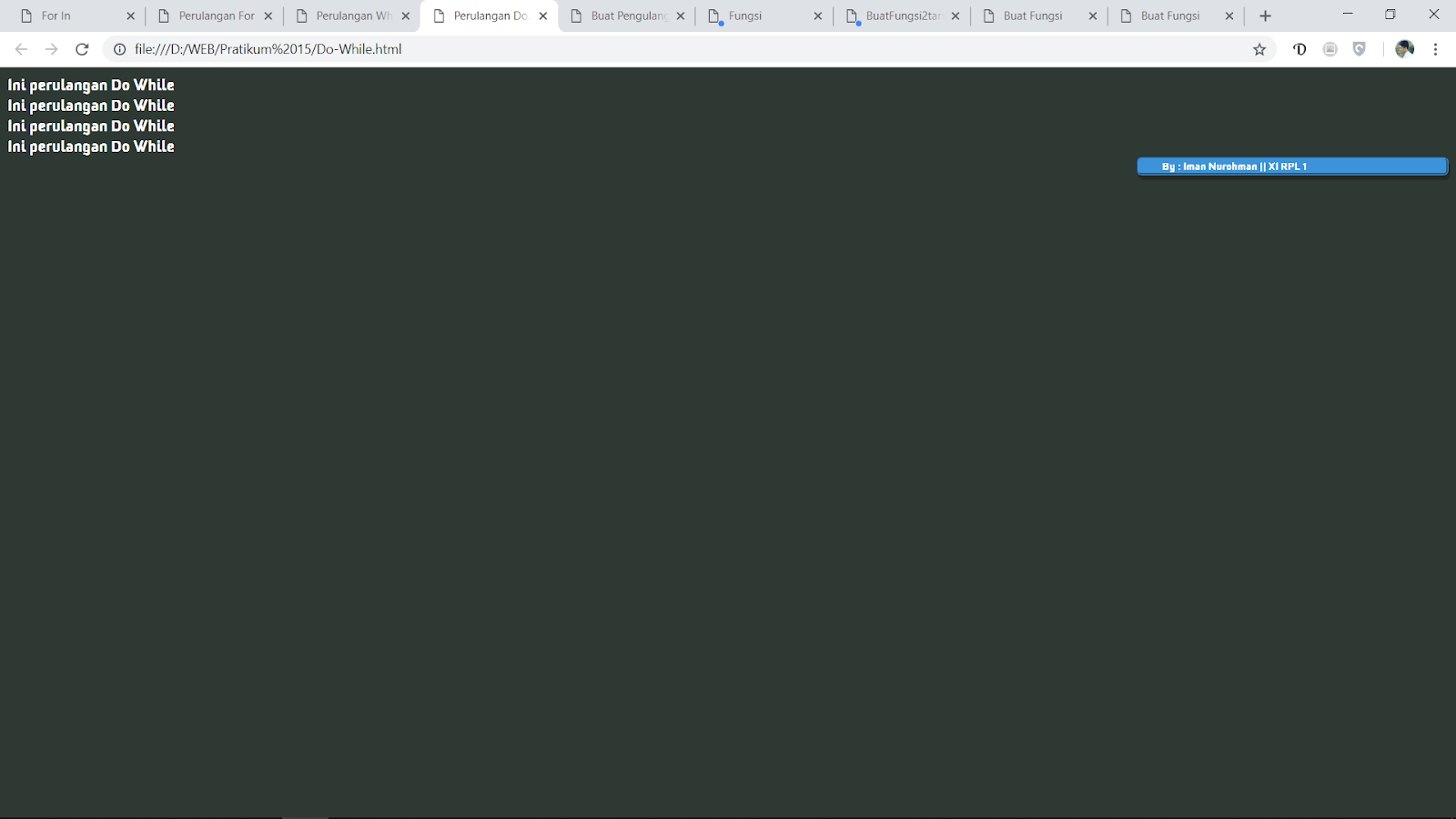Click the profile avatar picture
Screen dimensions: 1456x819
(x=1403, y=49)
